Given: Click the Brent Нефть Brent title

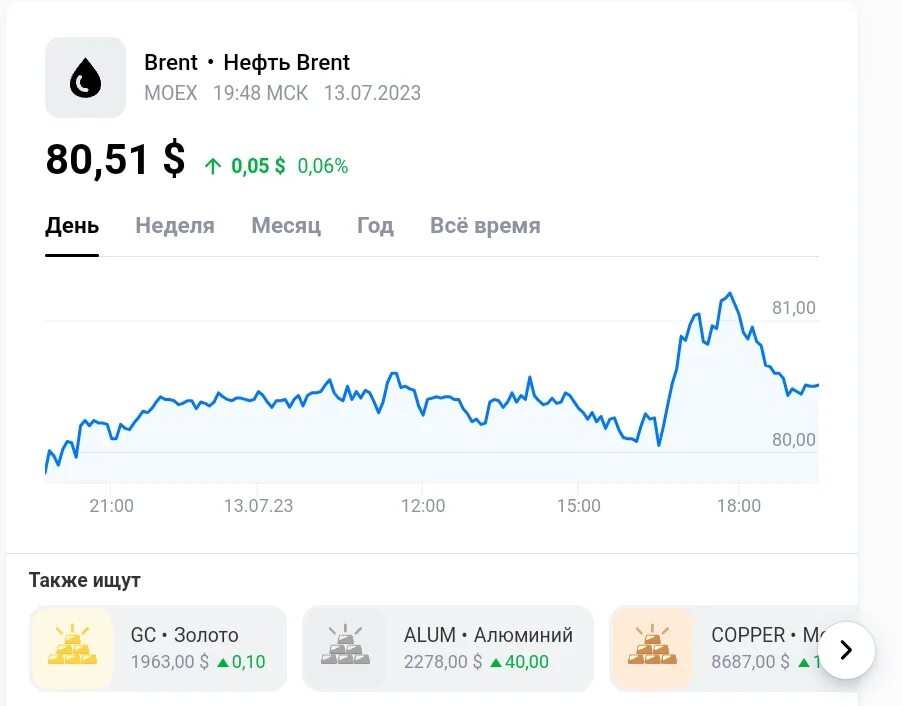Looking at the screenshot, I should click(x=247, y=62).
